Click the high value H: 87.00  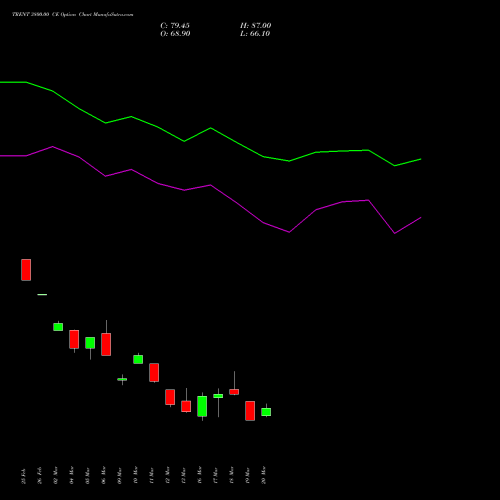[x=255, y=26]
